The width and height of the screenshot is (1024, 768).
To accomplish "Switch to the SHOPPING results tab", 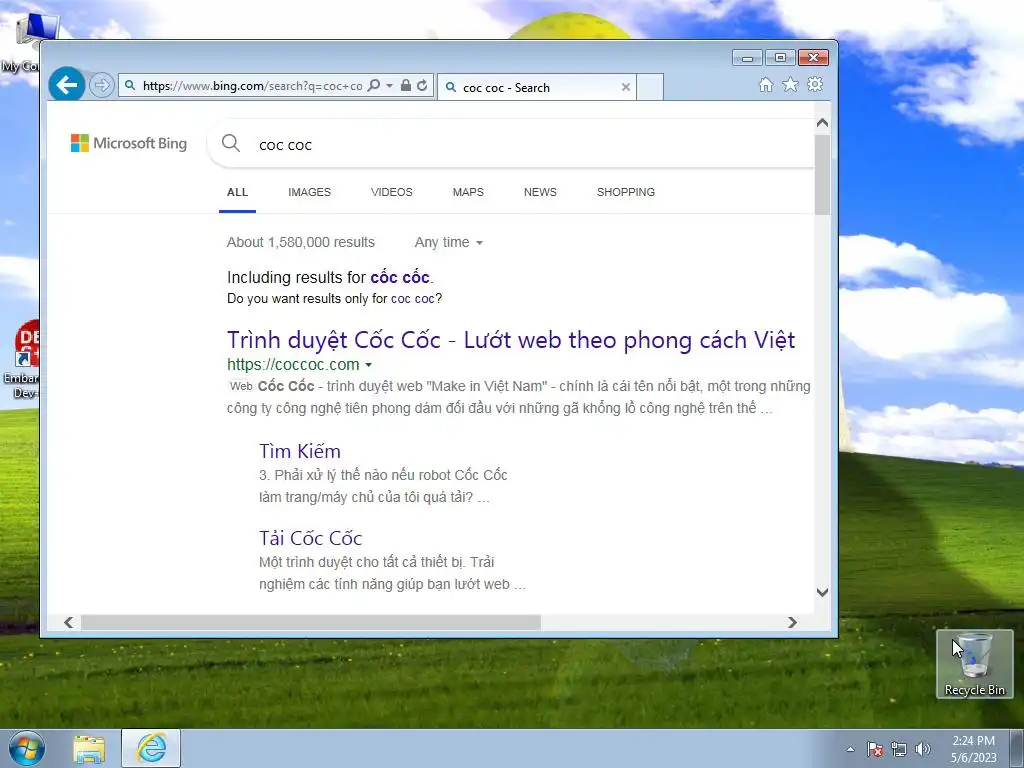I will tap(626, 192).
